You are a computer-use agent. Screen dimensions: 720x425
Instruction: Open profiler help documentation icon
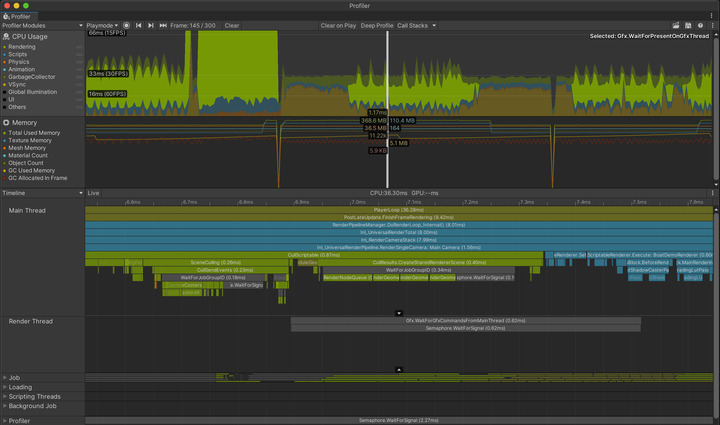(700, 25)
